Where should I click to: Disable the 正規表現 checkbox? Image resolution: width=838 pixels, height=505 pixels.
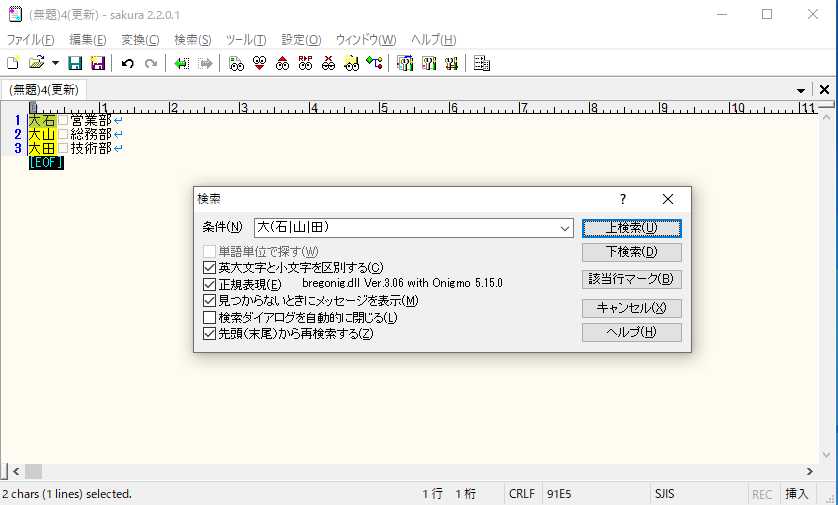(209, 284)
